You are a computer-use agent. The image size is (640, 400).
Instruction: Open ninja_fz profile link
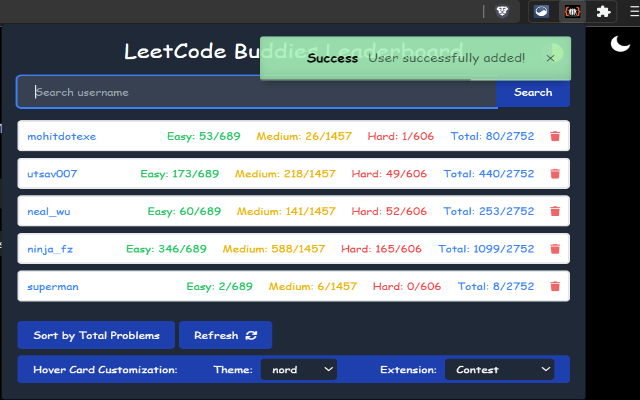[50, 249]
